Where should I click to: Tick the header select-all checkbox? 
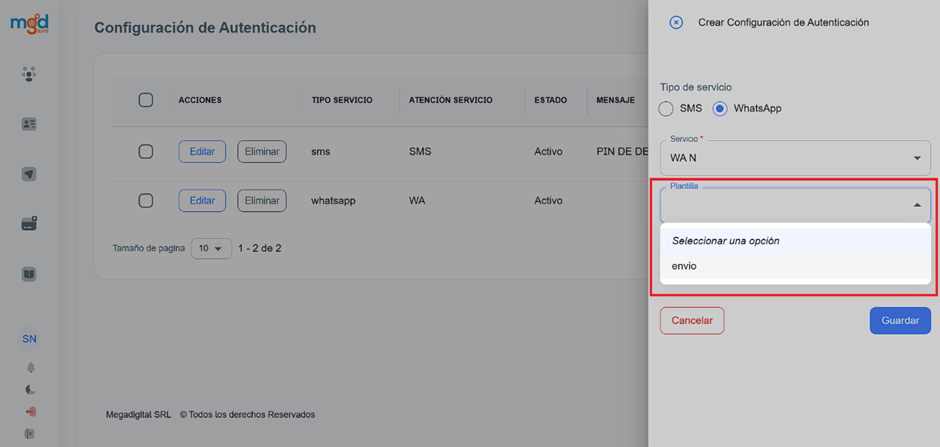point(145,100)
